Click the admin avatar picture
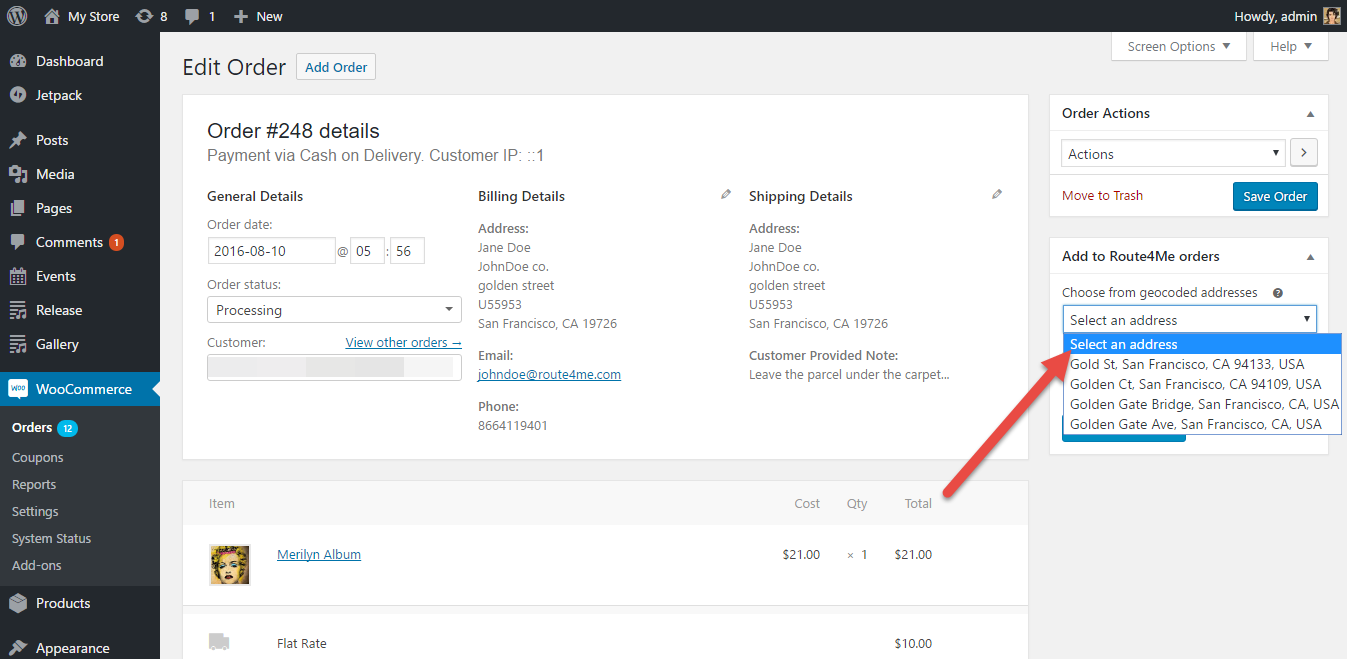 [1331, 16]
